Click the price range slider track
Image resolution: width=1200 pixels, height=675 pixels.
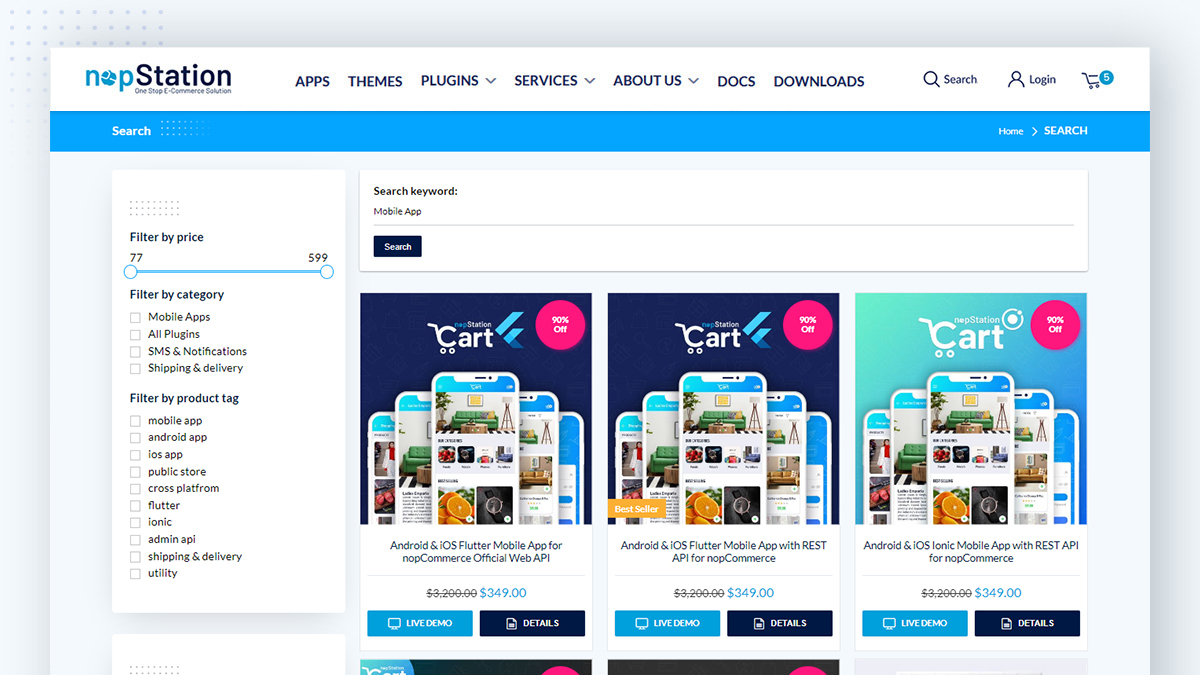tap(229, 272)
